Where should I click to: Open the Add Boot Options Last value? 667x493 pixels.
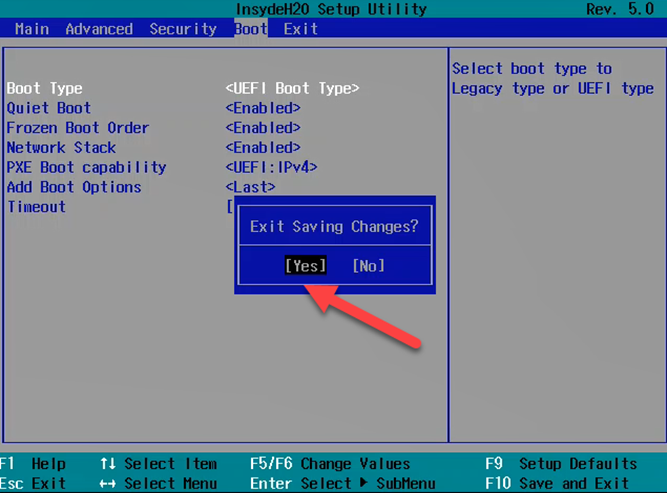pyautogui.click(x=250, y=187)
